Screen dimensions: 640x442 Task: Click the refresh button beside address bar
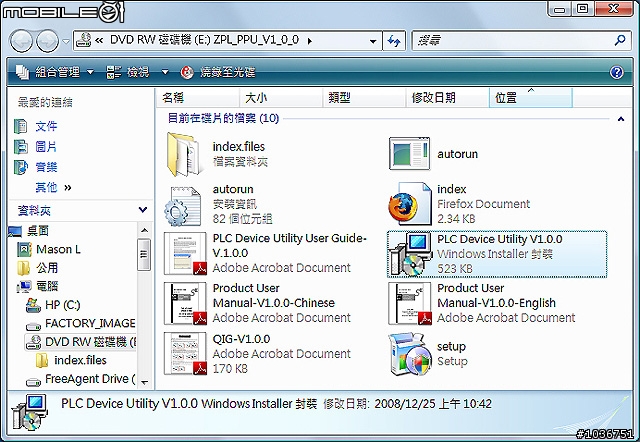pyautogui.click(x=394, y=41)
